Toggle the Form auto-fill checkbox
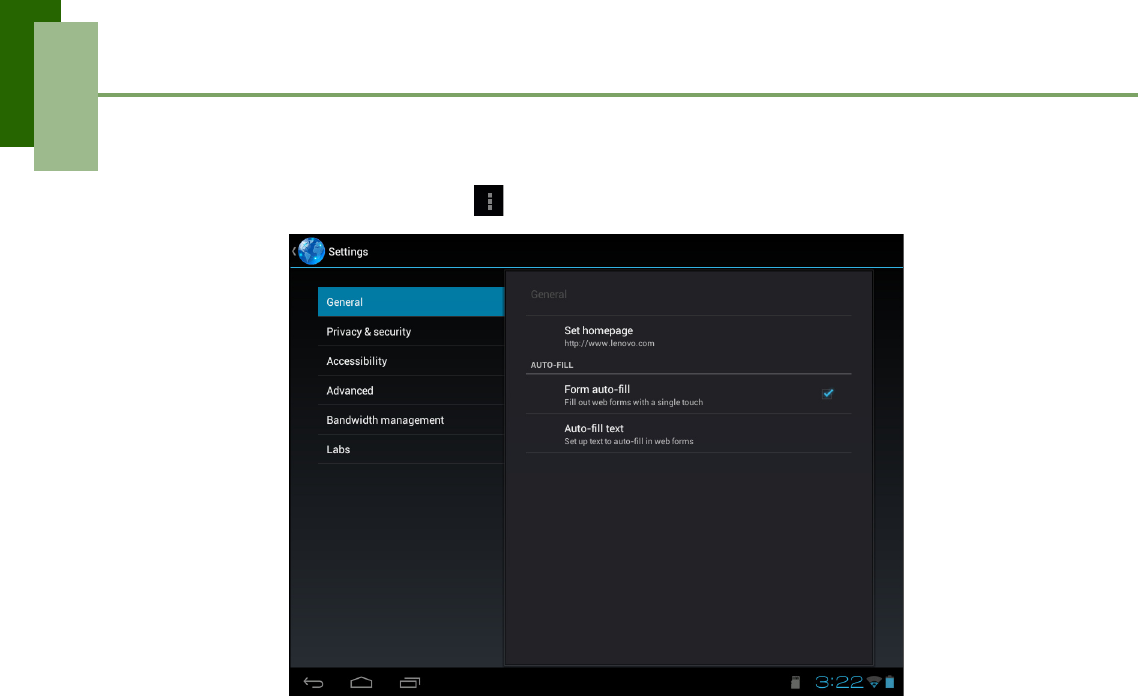Image resolution: width=1138 pixels, height=696 pixels. [827, 393]
